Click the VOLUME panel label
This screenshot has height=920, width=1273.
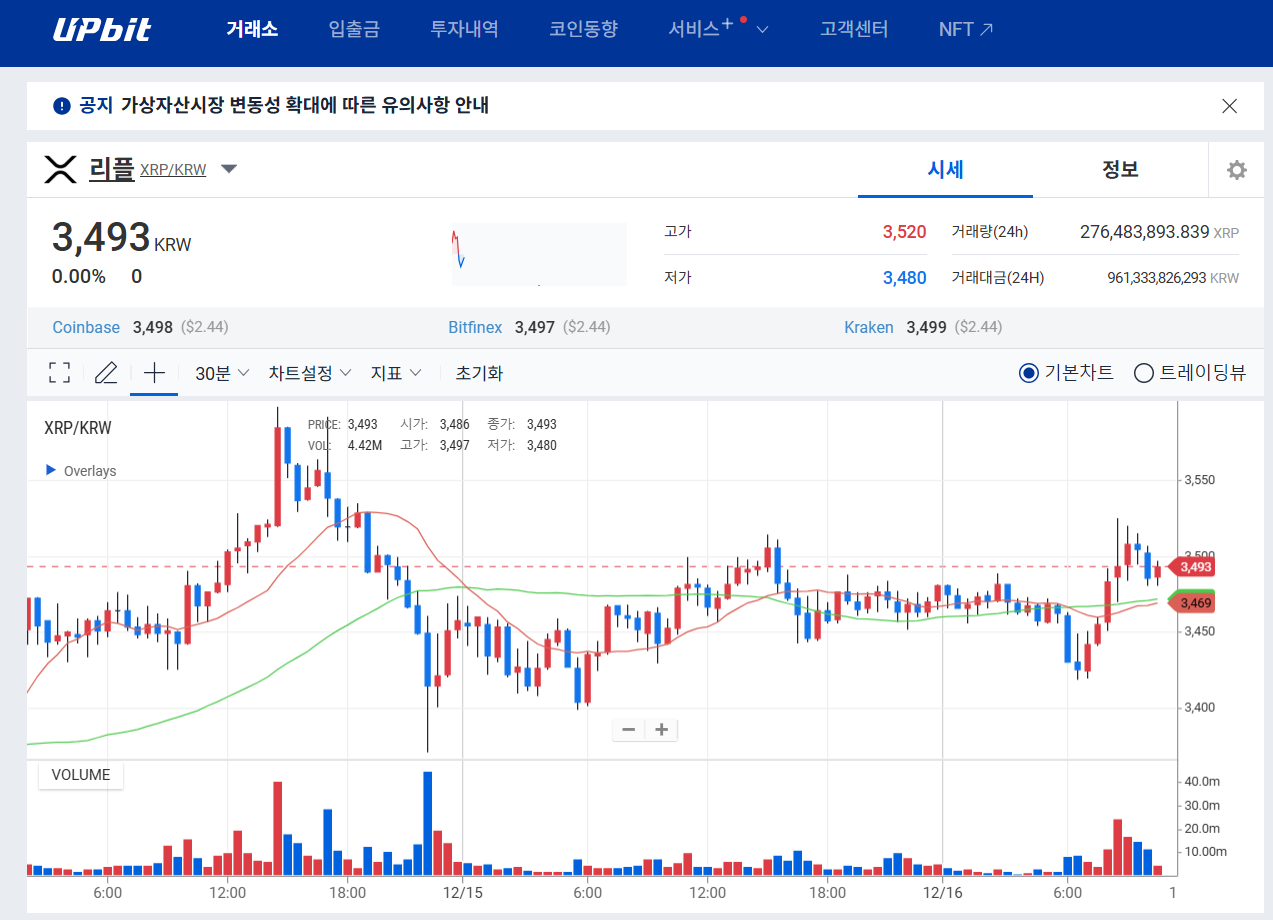tap(81, 774)
